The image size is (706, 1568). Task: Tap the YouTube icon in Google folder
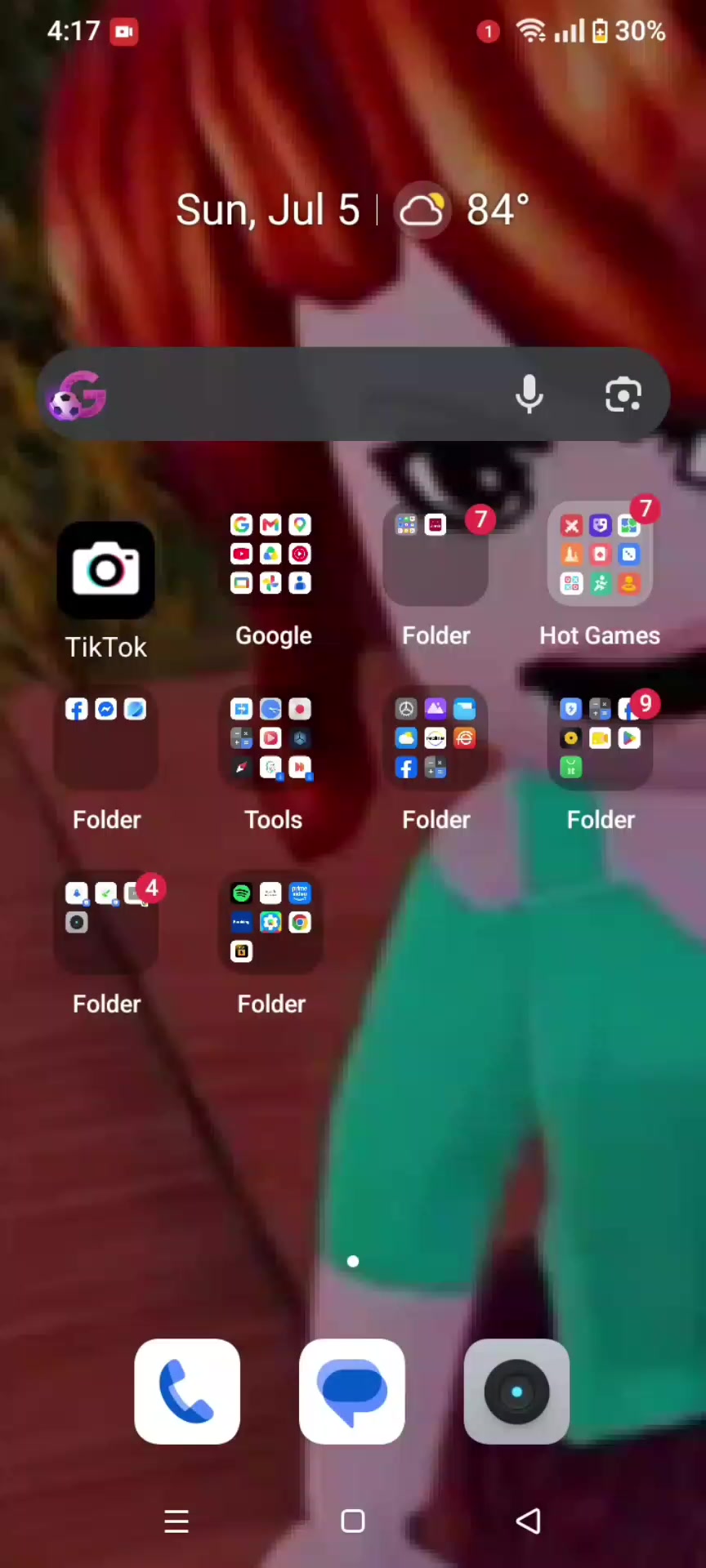(241, 554)
